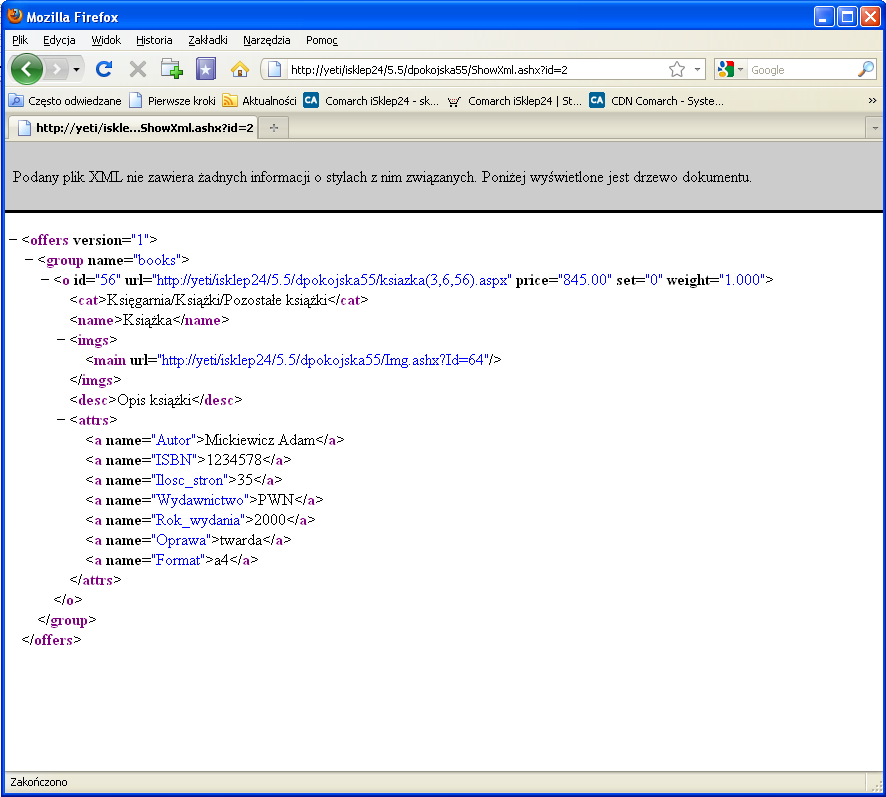Click the Google search input field
The image size is (886, 797).
pos(801,70)
